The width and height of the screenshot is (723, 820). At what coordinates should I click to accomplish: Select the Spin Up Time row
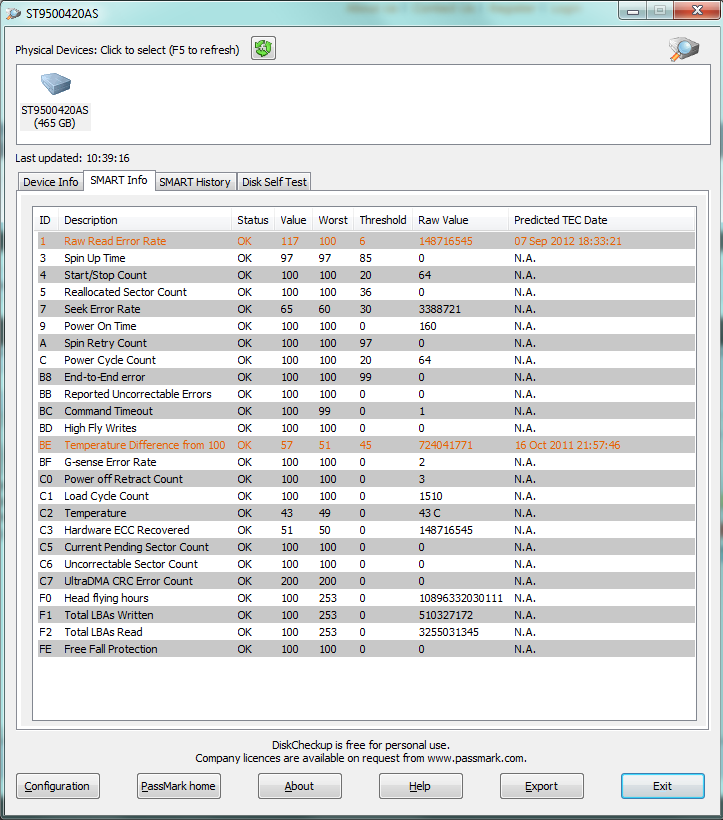[x=366, y=258]
